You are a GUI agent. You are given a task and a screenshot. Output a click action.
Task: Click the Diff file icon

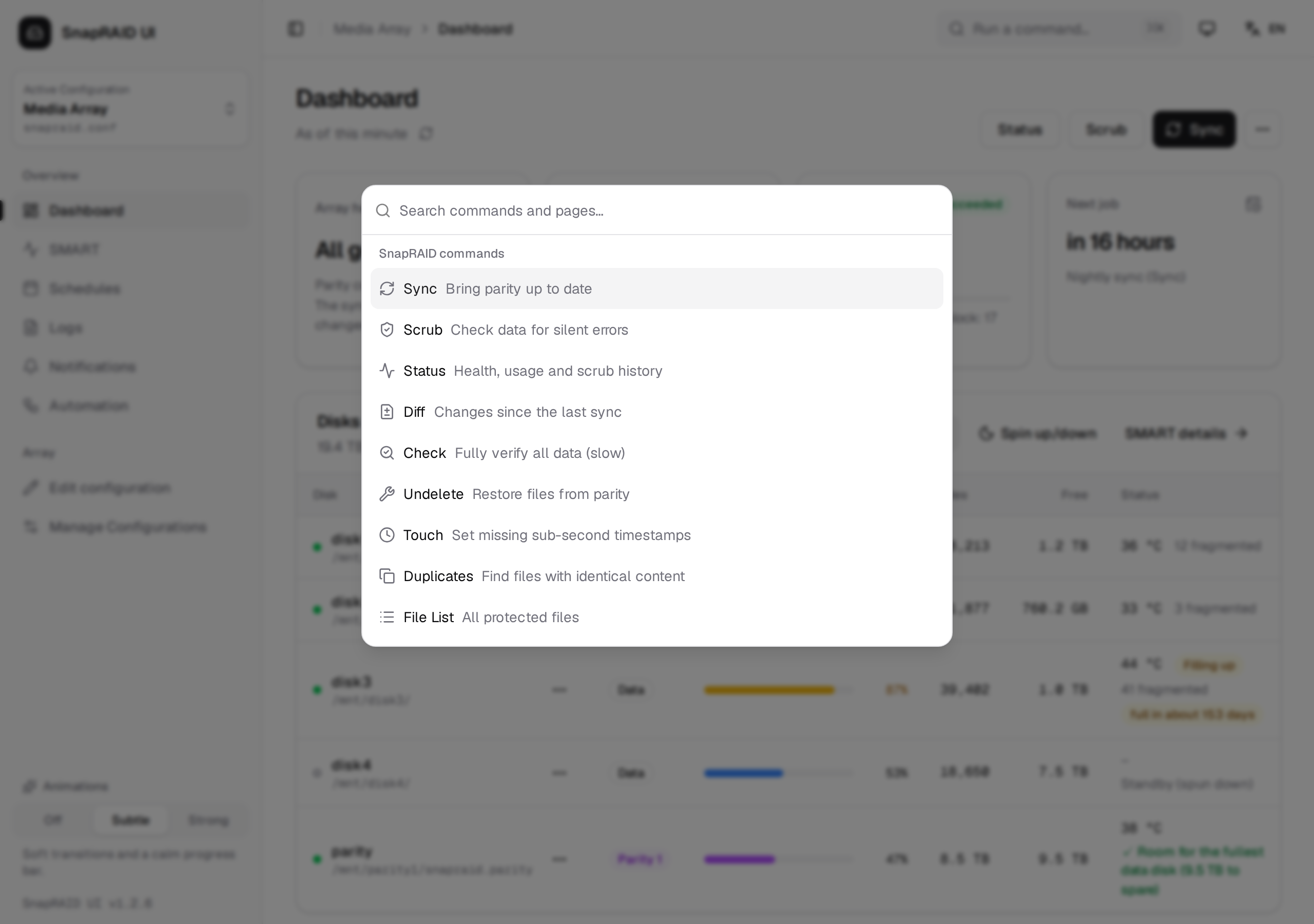click(x=387, y=412)
